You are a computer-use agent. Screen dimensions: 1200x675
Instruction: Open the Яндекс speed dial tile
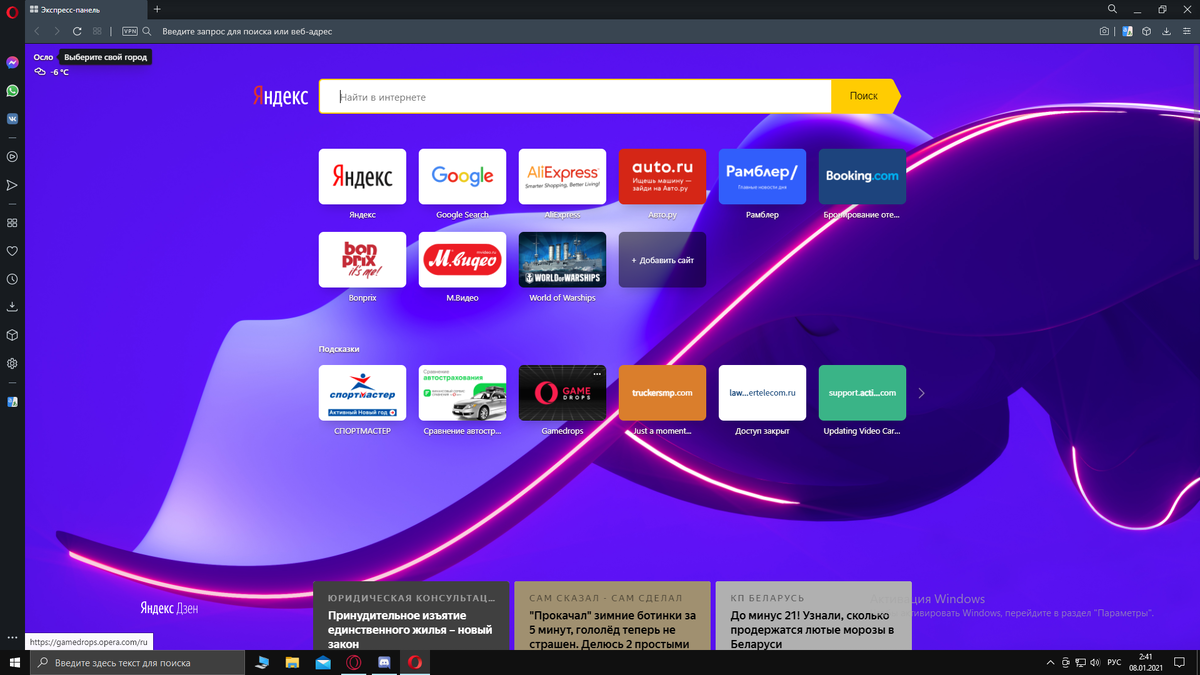[x=362, y=177]
